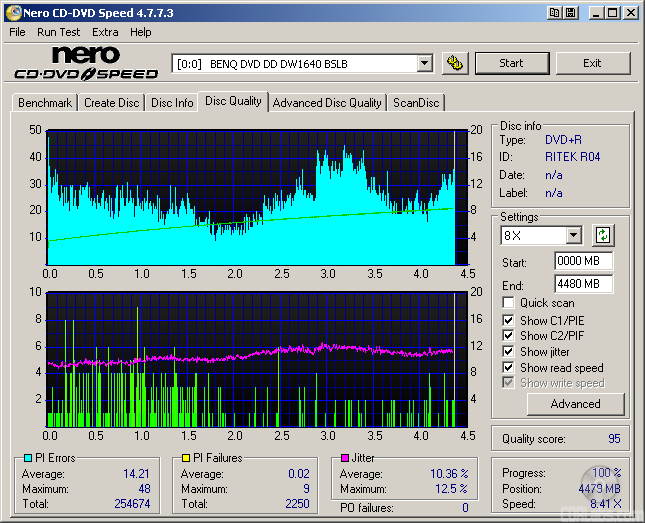Disable the Show read speed checkbox
The width and height of the screenshot is (645, 523).
[x=509, y=367]
